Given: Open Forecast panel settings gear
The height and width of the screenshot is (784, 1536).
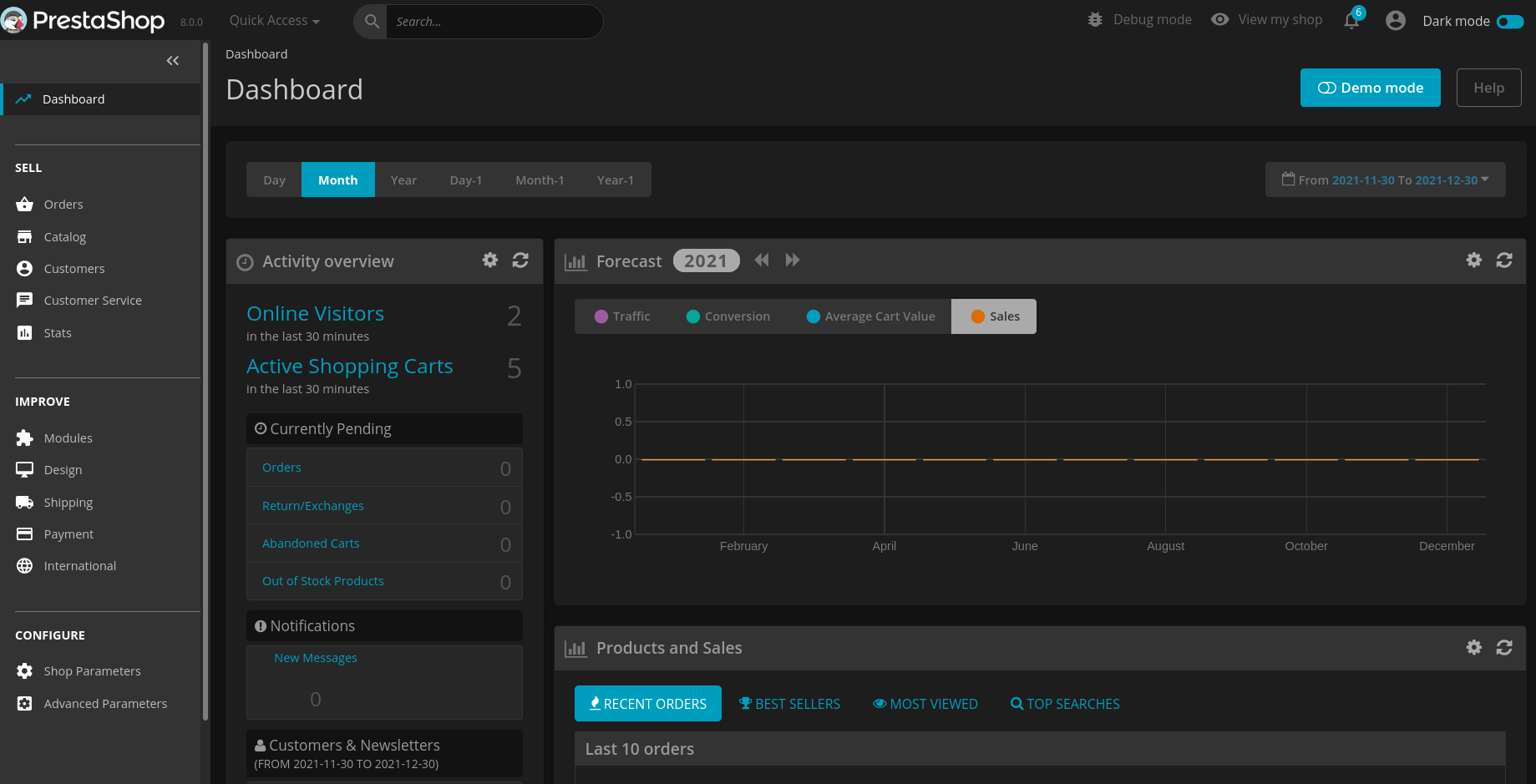Looking at the screenshot, I should click(1474, 260).
